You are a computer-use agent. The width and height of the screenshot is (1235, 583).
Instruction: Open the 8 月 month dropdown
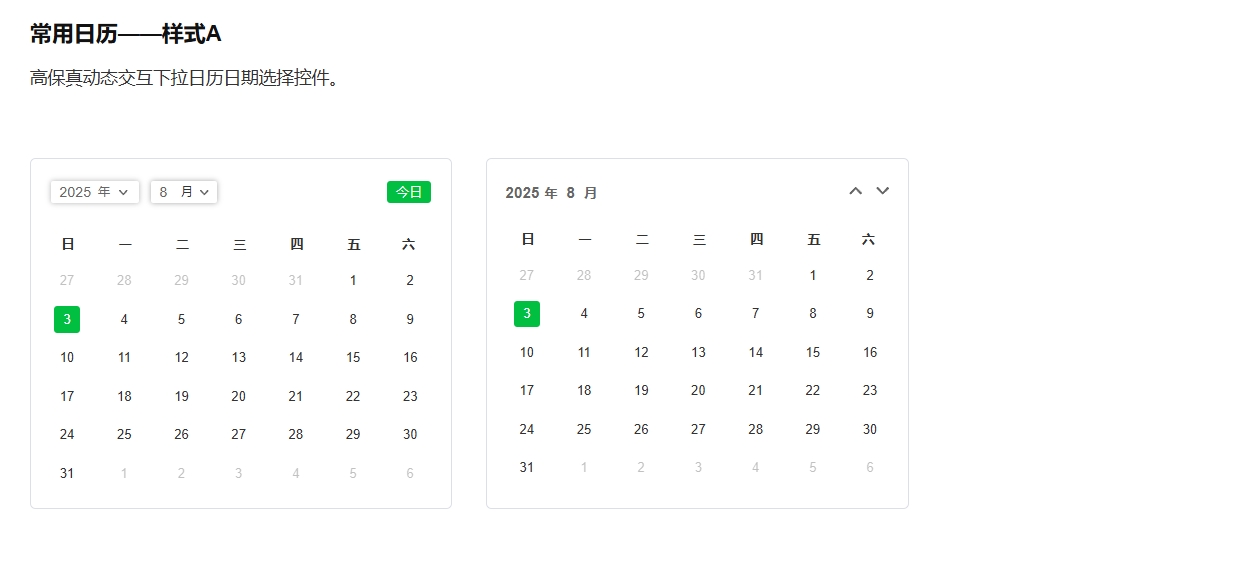(184, 192)
